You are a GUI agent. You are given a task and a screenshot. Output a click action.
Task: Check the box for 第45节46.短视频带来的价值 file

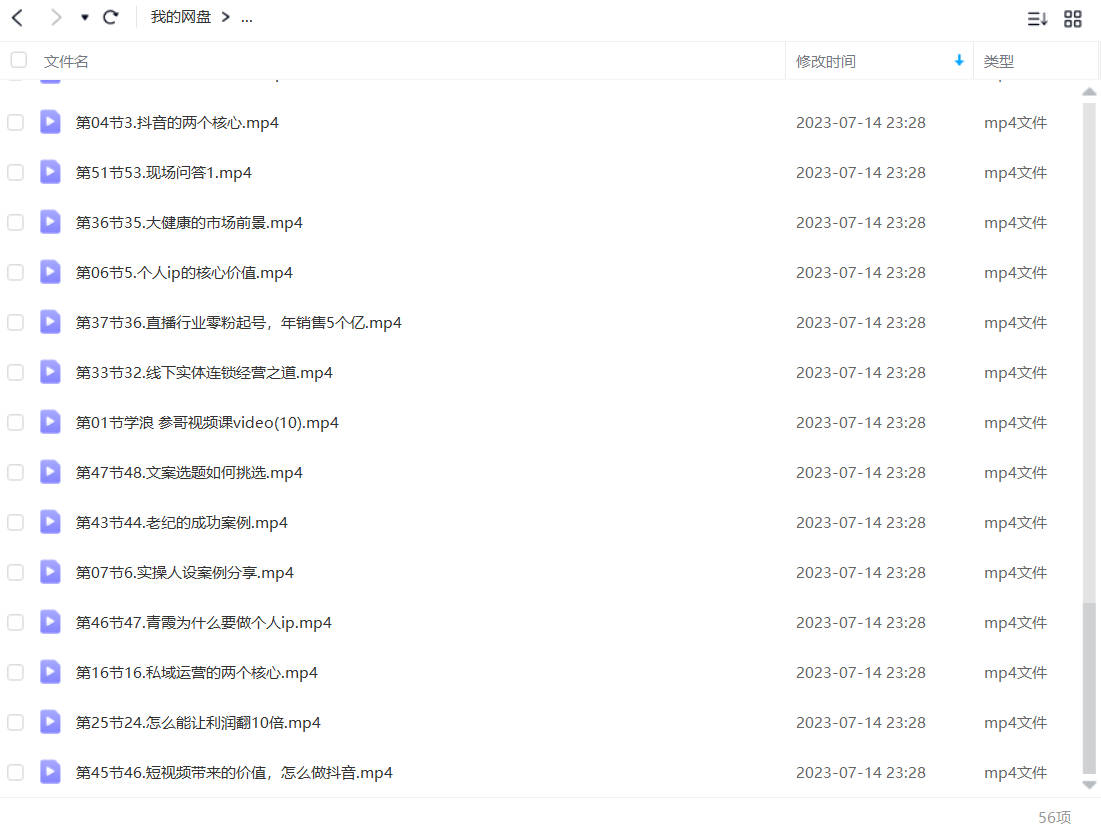tap(15, 772)
